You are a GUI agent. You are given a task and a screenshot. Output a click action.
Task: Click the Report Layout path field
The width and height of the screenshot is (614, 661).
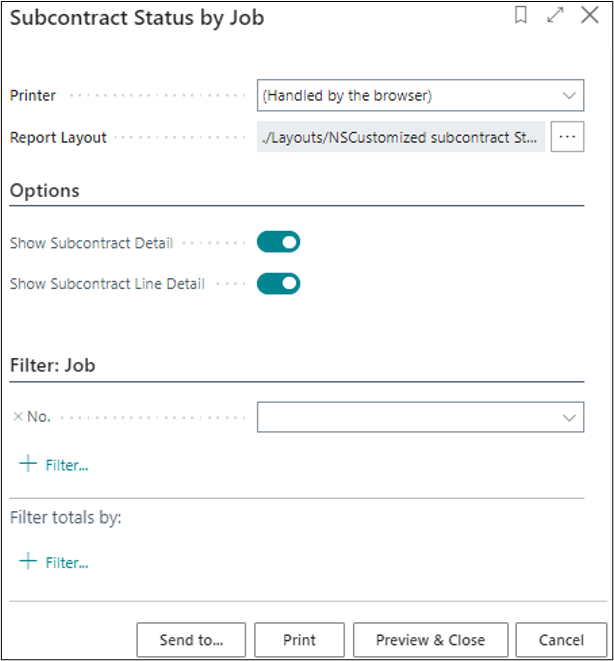coord(401,137)
